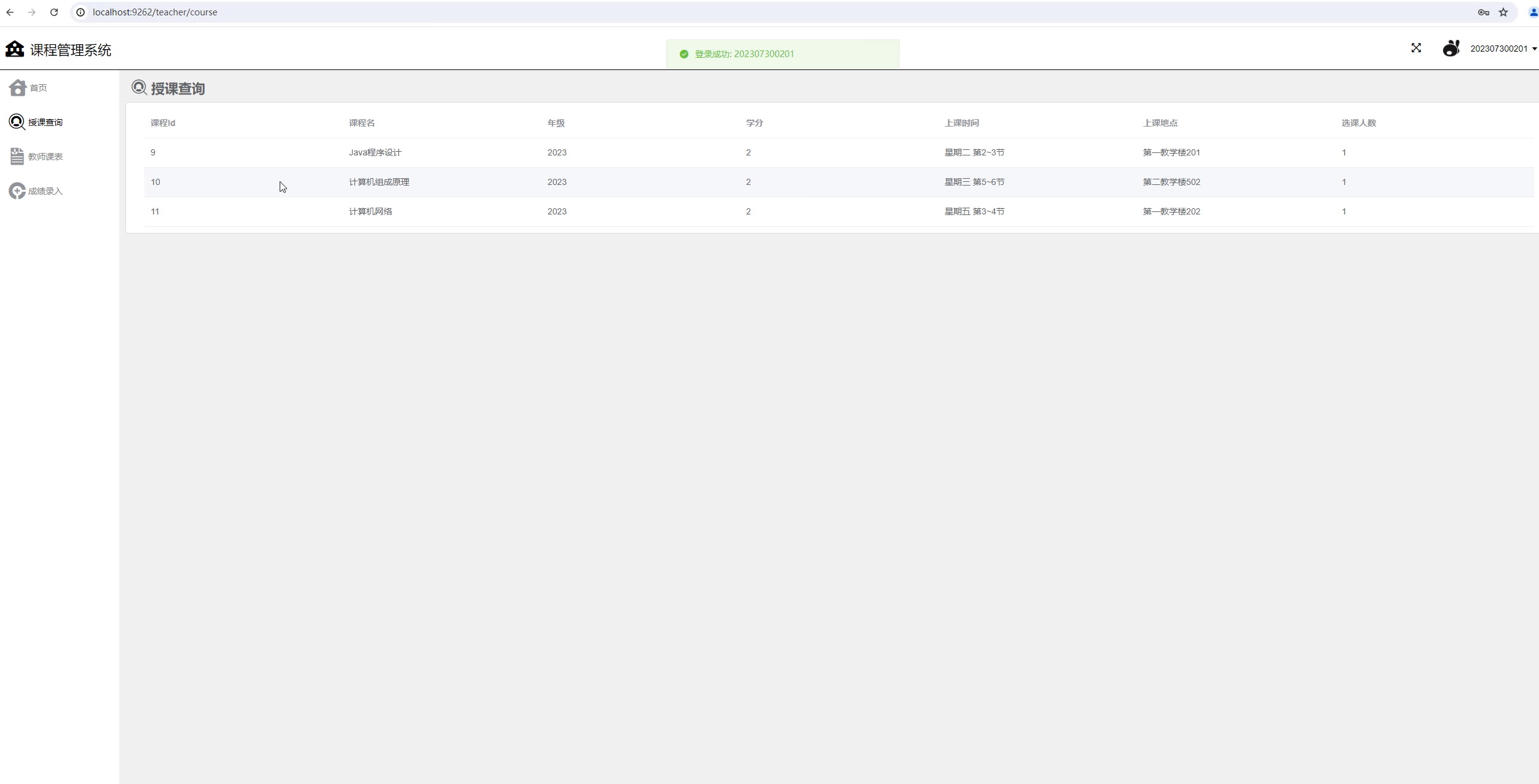Toggle fullscreen with the expand icon

click(1416, 48)
